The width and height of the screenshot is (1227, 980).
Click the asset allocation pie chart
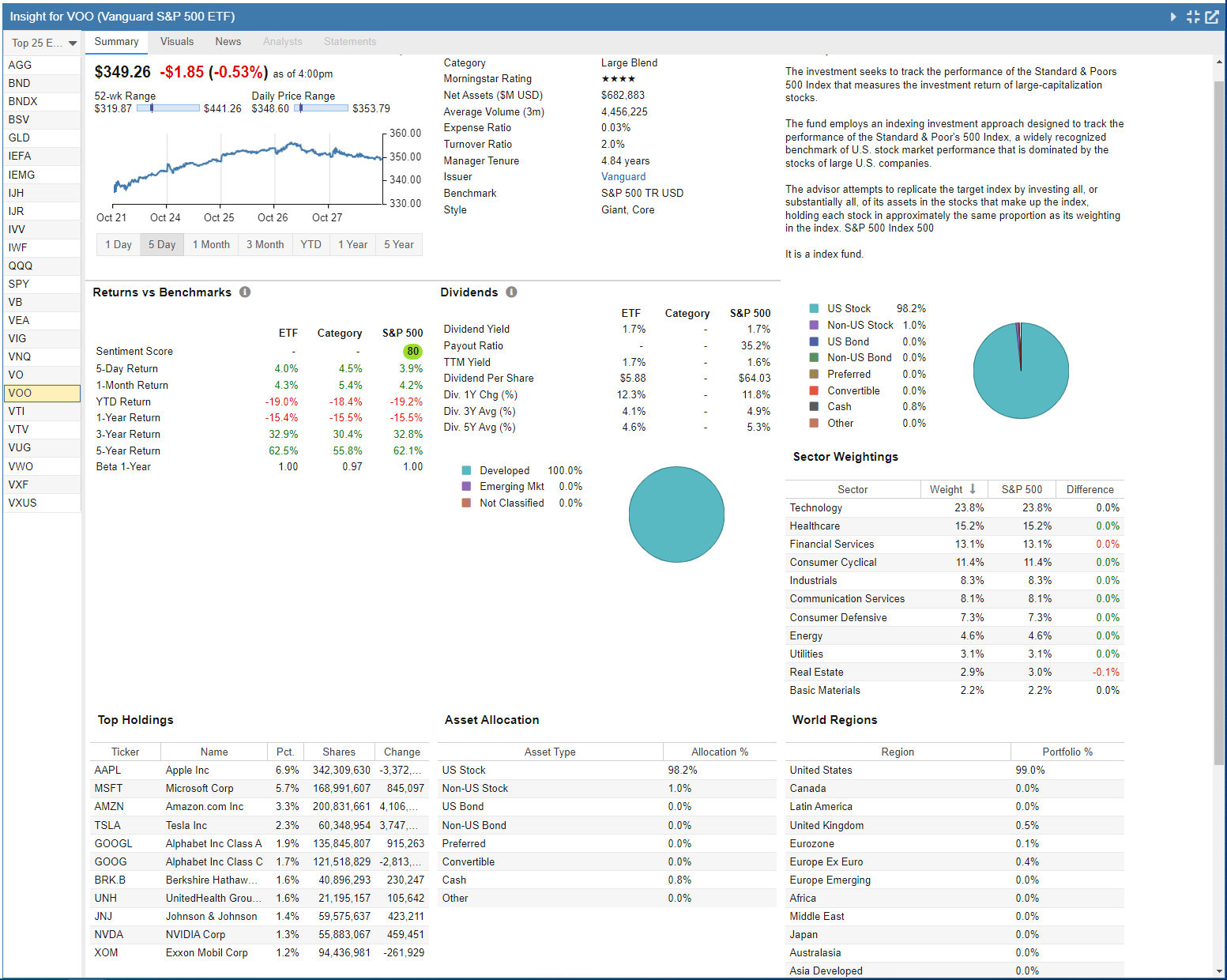click(x=1021, y=371)
